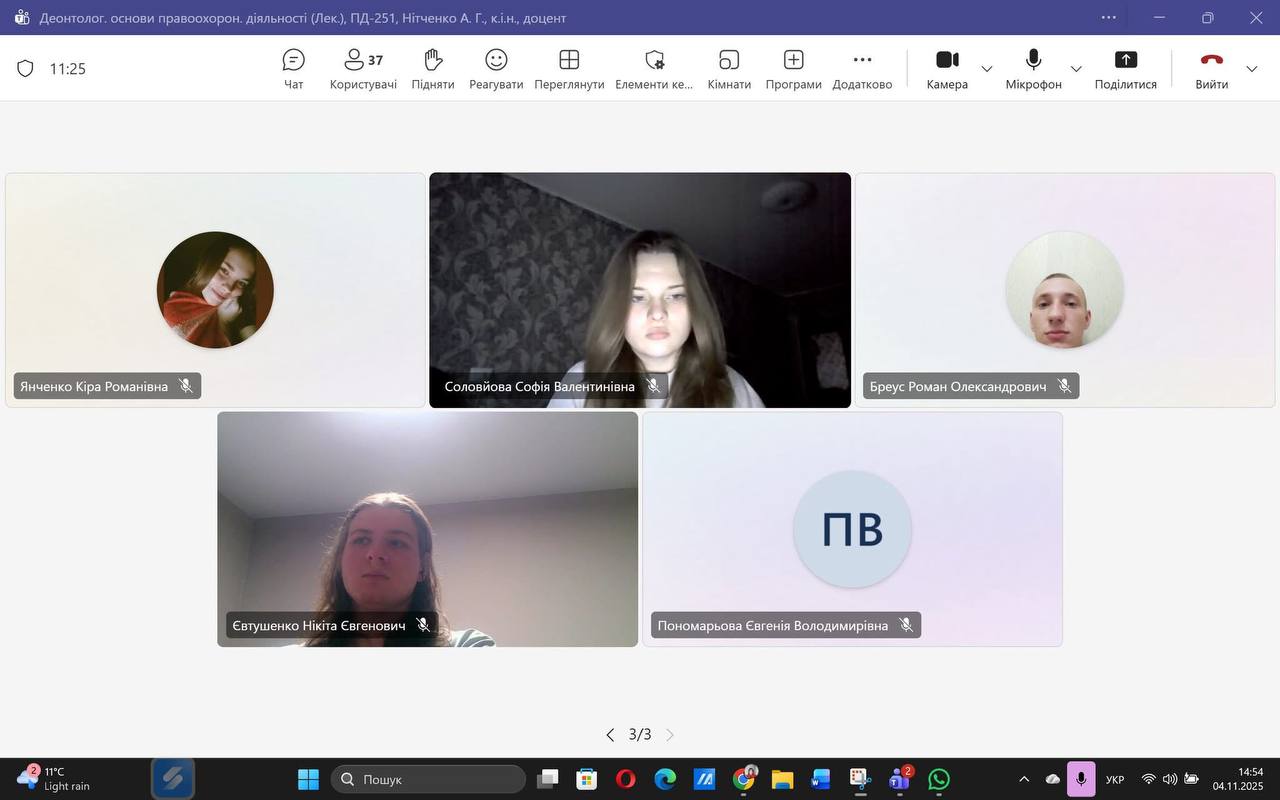Open Реагувати reactions menu

click(496, 69)
